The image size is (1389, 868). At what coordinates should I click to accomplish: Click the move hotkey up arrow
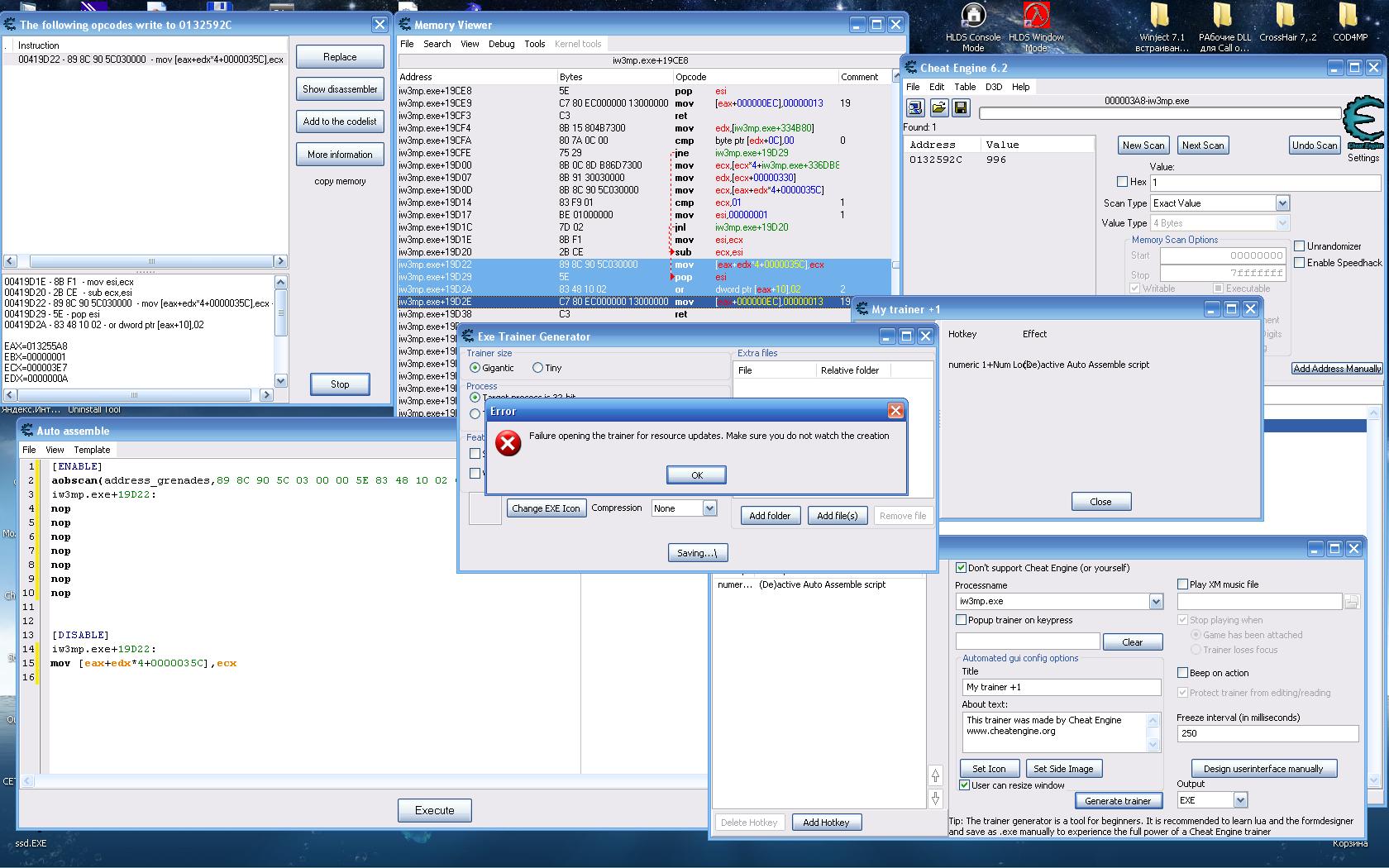point(935,775)
